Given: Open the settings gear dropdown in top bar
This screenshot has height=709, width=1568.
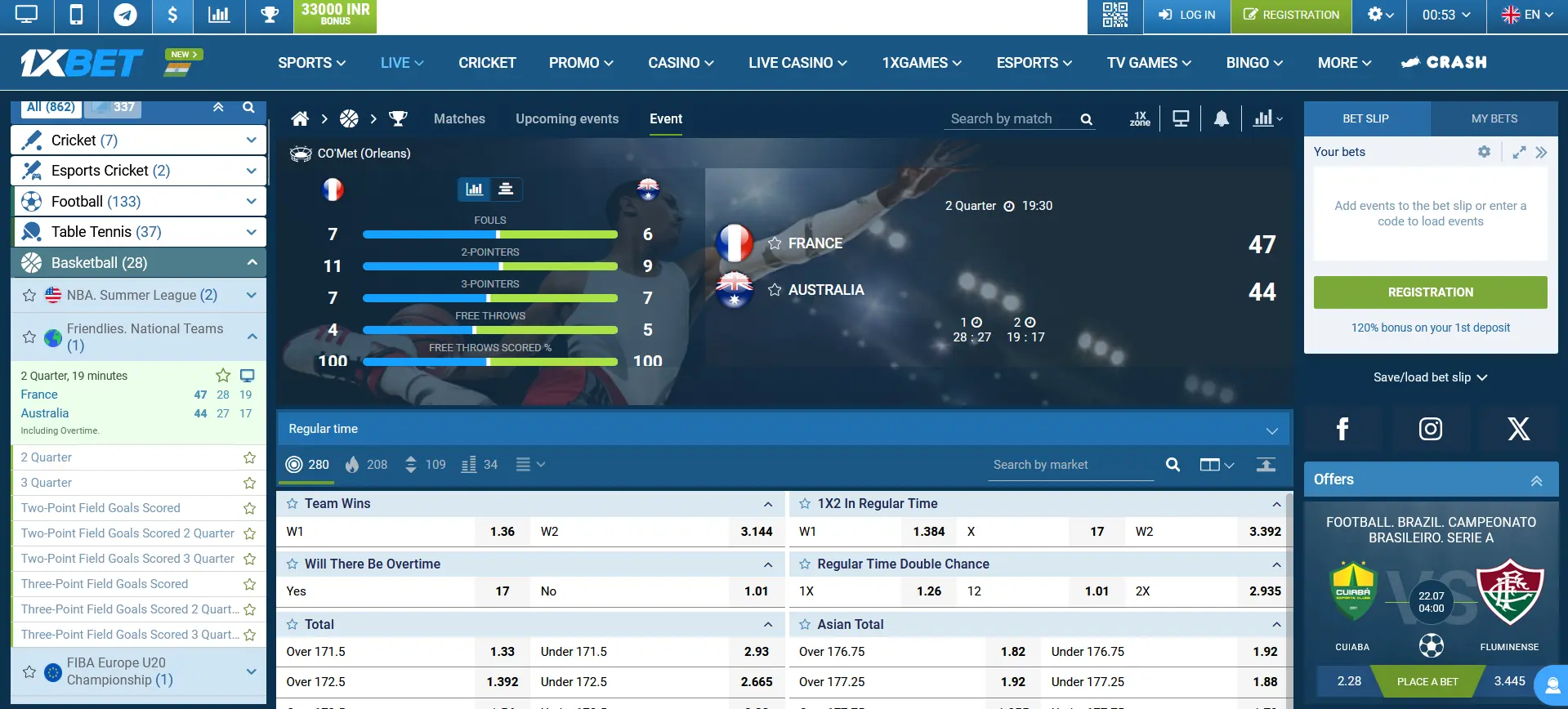Looking at the screenshot, I should (x=1380, y=15).
